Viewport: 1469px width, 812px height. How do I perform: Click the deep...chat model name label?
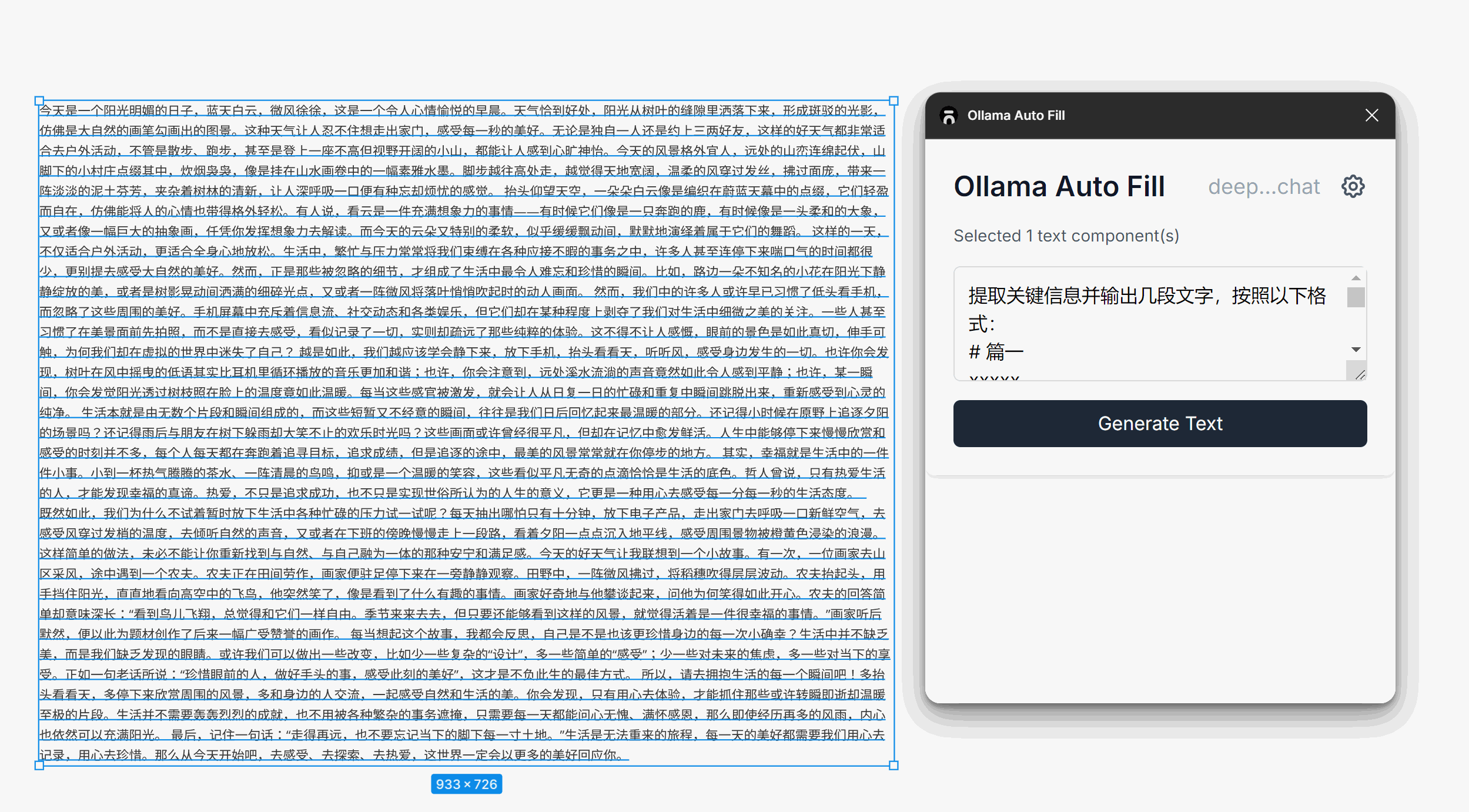pos(1263,187)
